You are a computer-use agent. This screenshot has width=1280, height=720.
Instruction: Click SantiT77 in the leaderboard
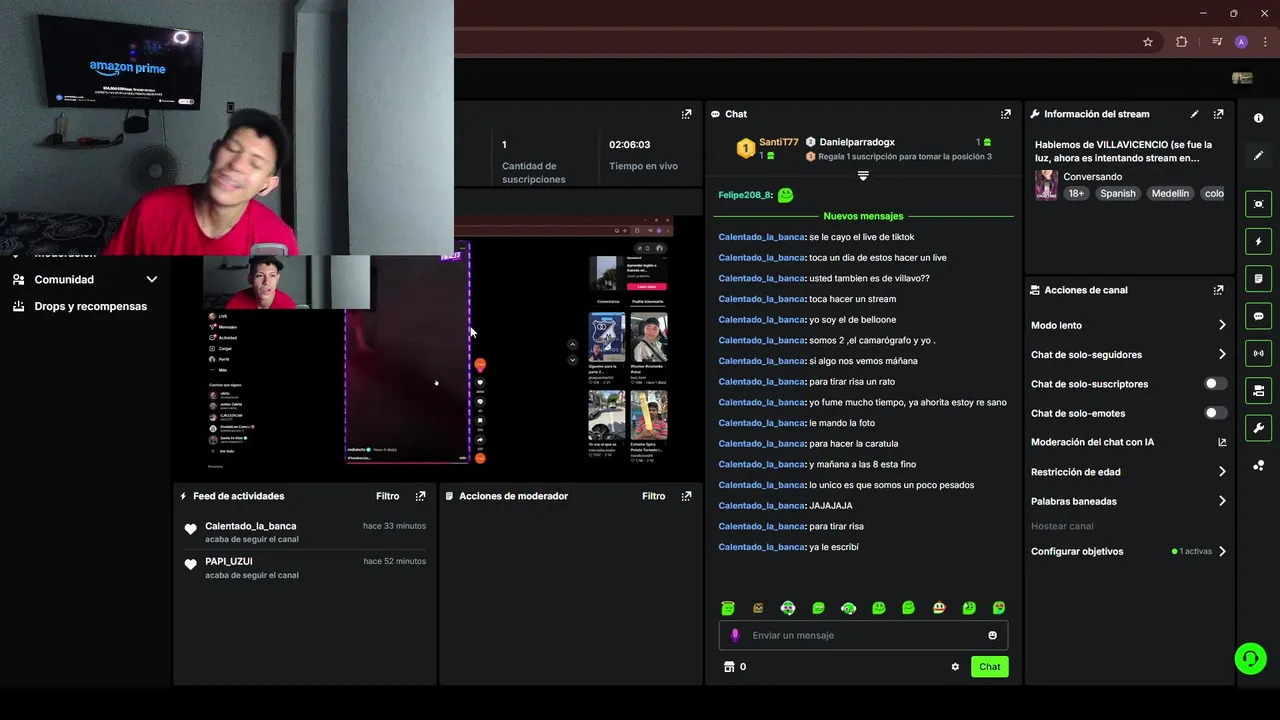[x=778, y=142]
